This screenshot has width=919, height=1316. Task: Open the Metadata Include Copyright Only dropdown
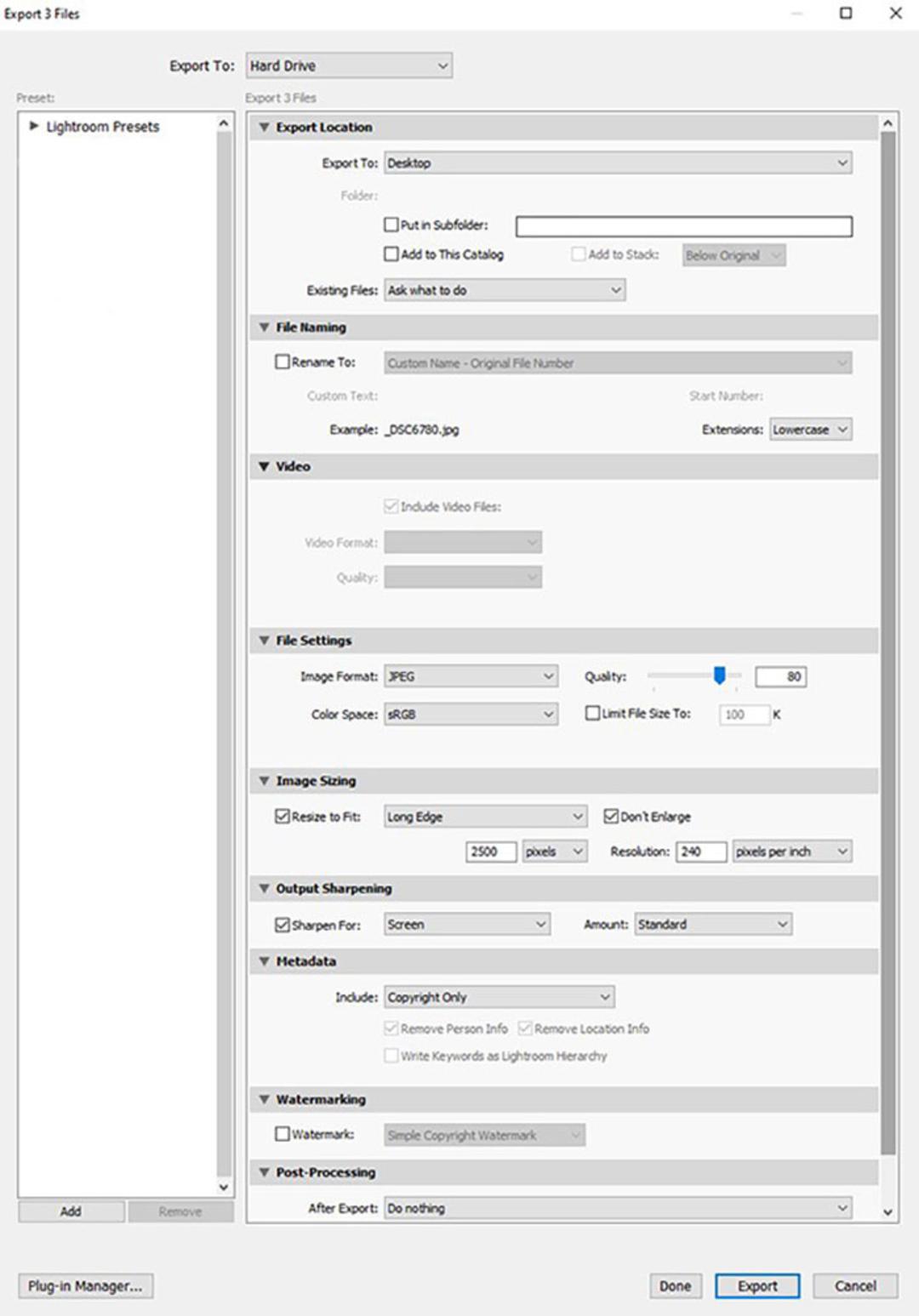point(499,997)
